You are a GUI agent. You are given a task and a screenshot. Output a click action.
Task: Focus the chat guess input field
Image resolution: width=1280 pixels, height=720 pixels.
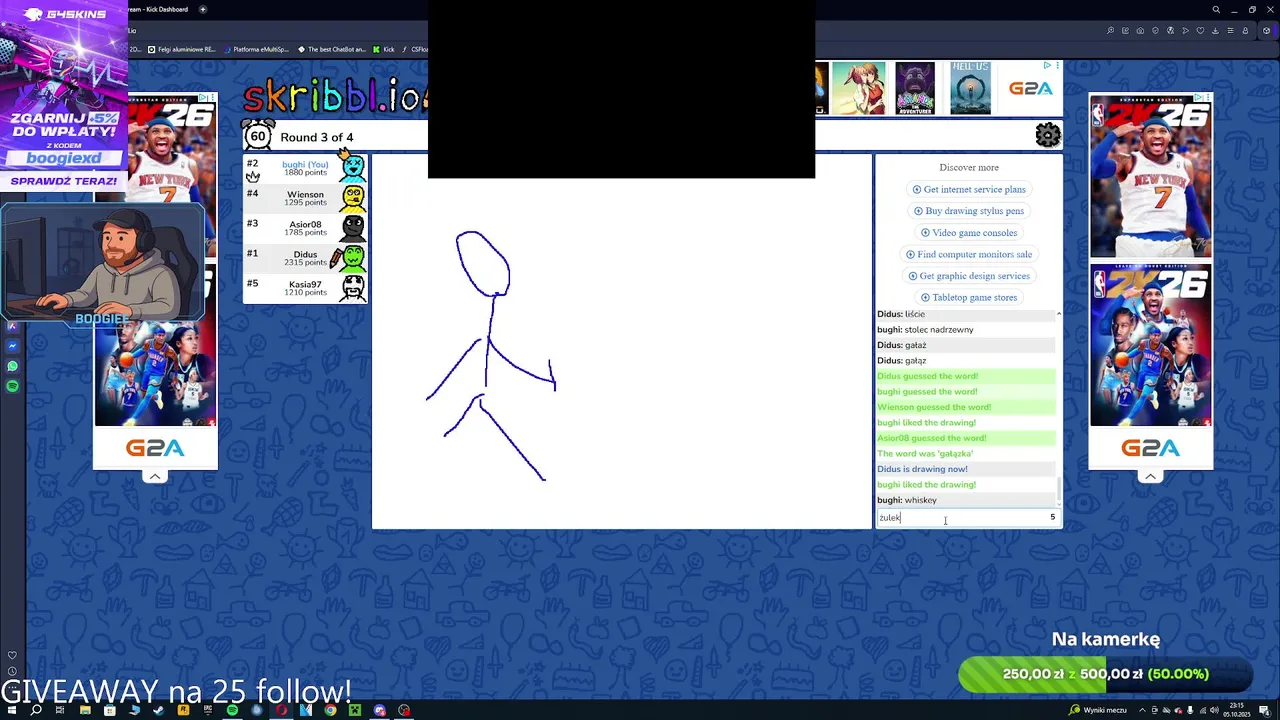point(968,517)
